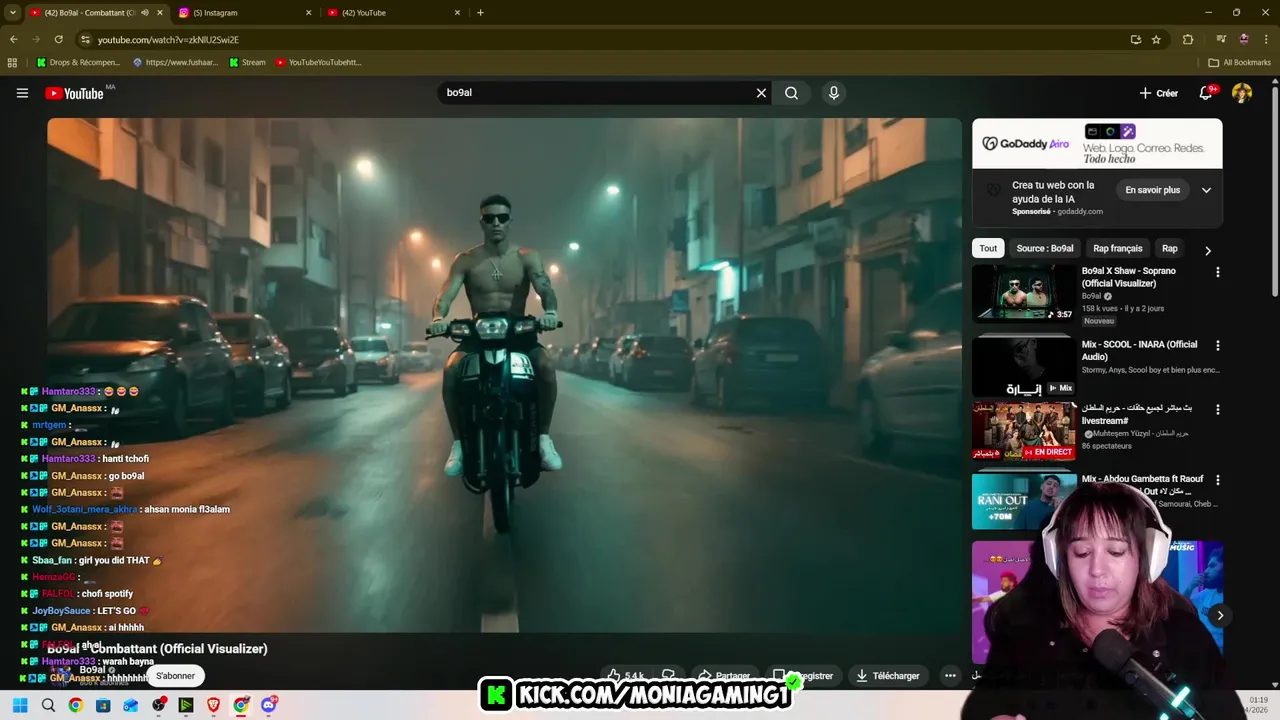1280x720 pixels.
Task: Click the Télécharger download button
Action: point(888,676)
